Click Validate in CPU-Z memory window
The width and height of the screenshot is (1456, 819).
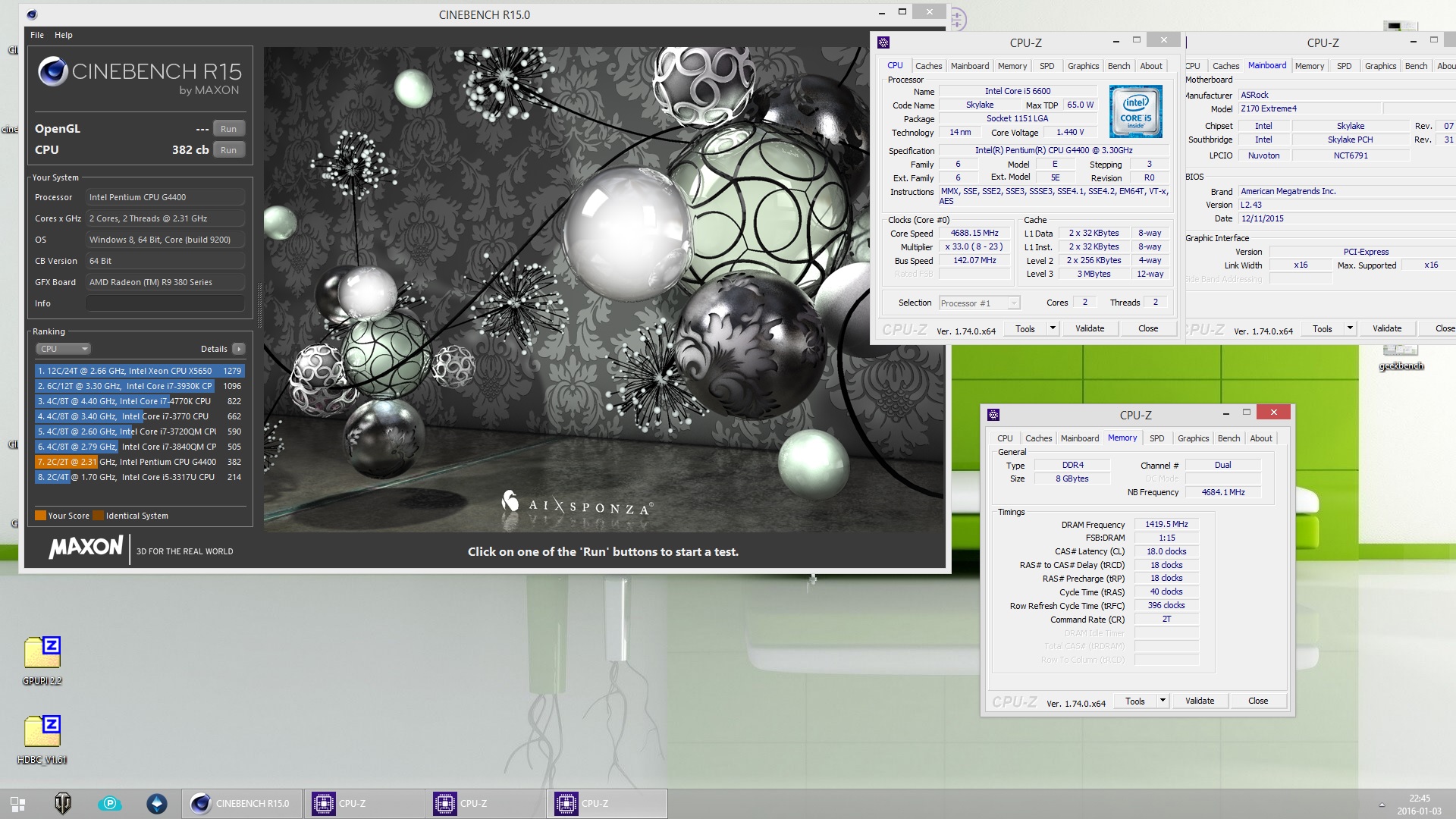[1200, 701]
